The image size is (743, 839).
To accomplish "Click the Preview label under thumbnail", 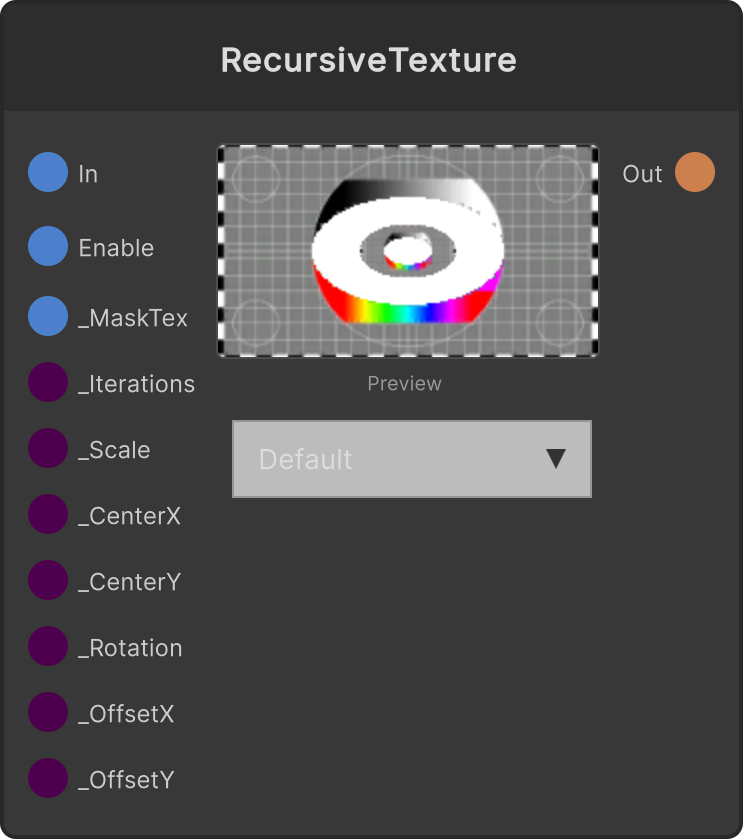I will pos(404,384).
